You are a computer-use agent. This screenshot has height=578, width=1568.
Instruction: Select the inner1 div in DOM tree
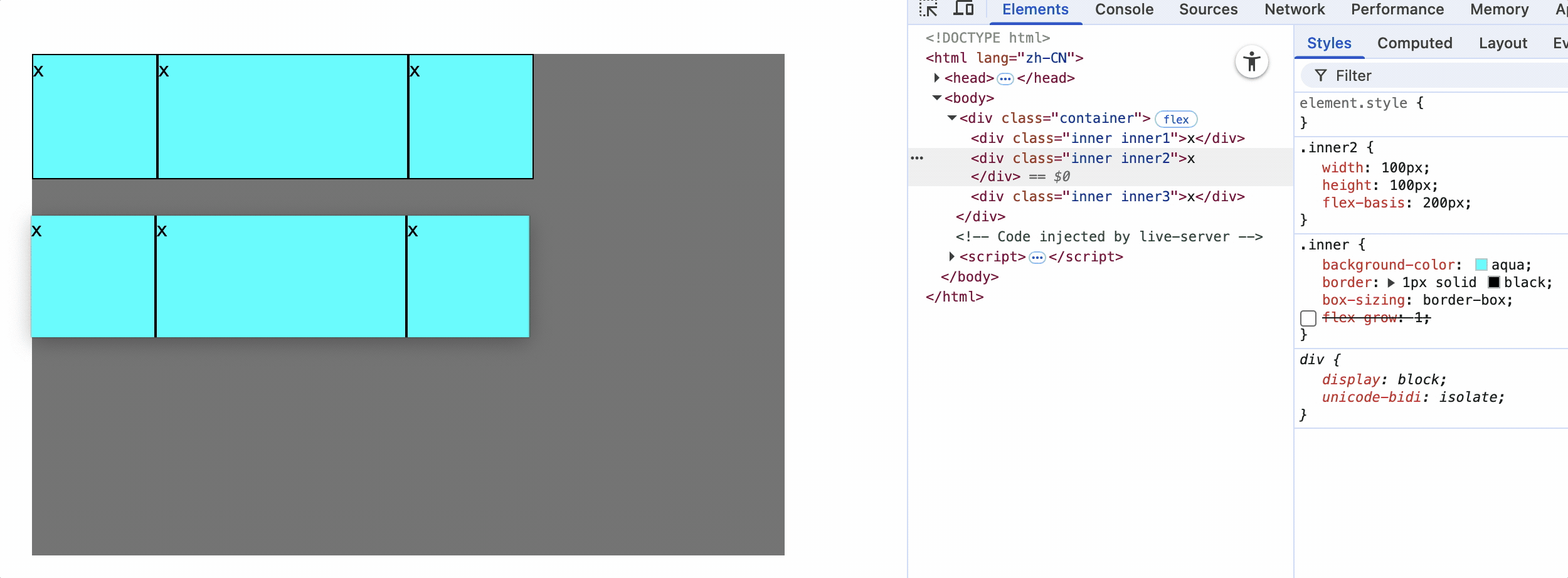(1108, 138)
